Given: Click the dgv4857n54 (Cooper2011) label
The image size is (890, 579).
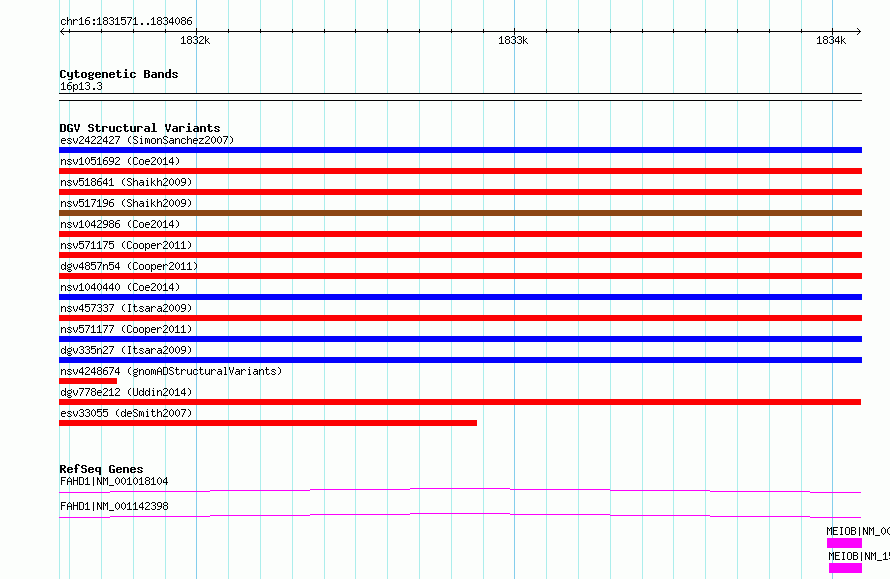Looking at the screenshot, I should pos(129,266).
